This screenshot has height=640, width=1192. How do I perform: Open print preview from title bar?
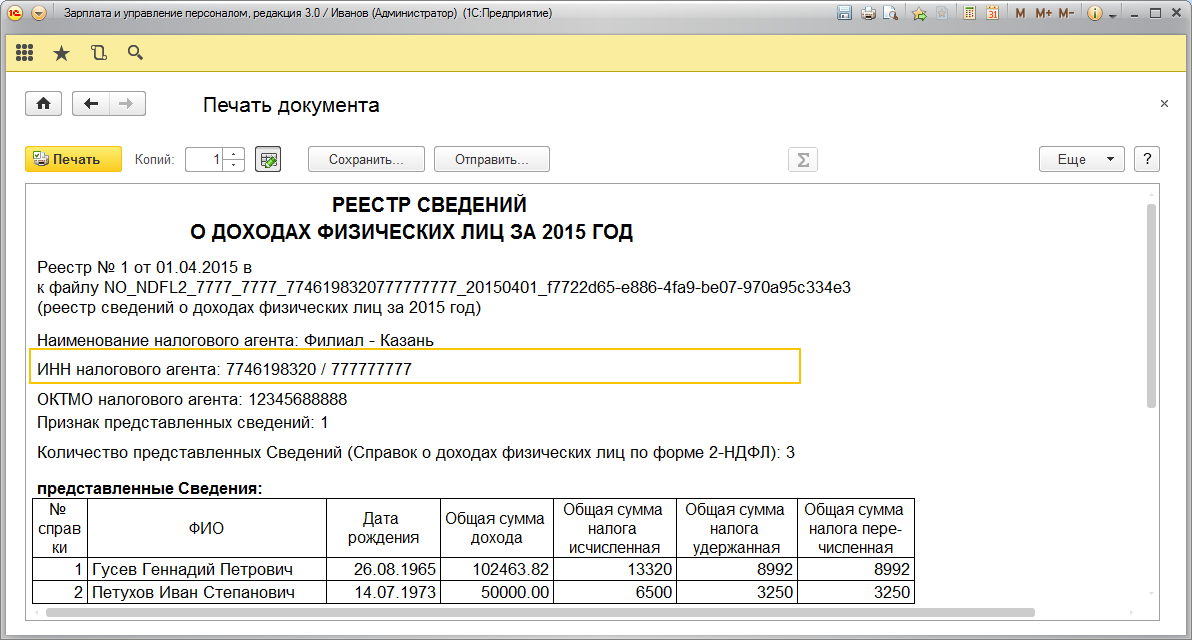pyautogui.click(x=891, y=13)
